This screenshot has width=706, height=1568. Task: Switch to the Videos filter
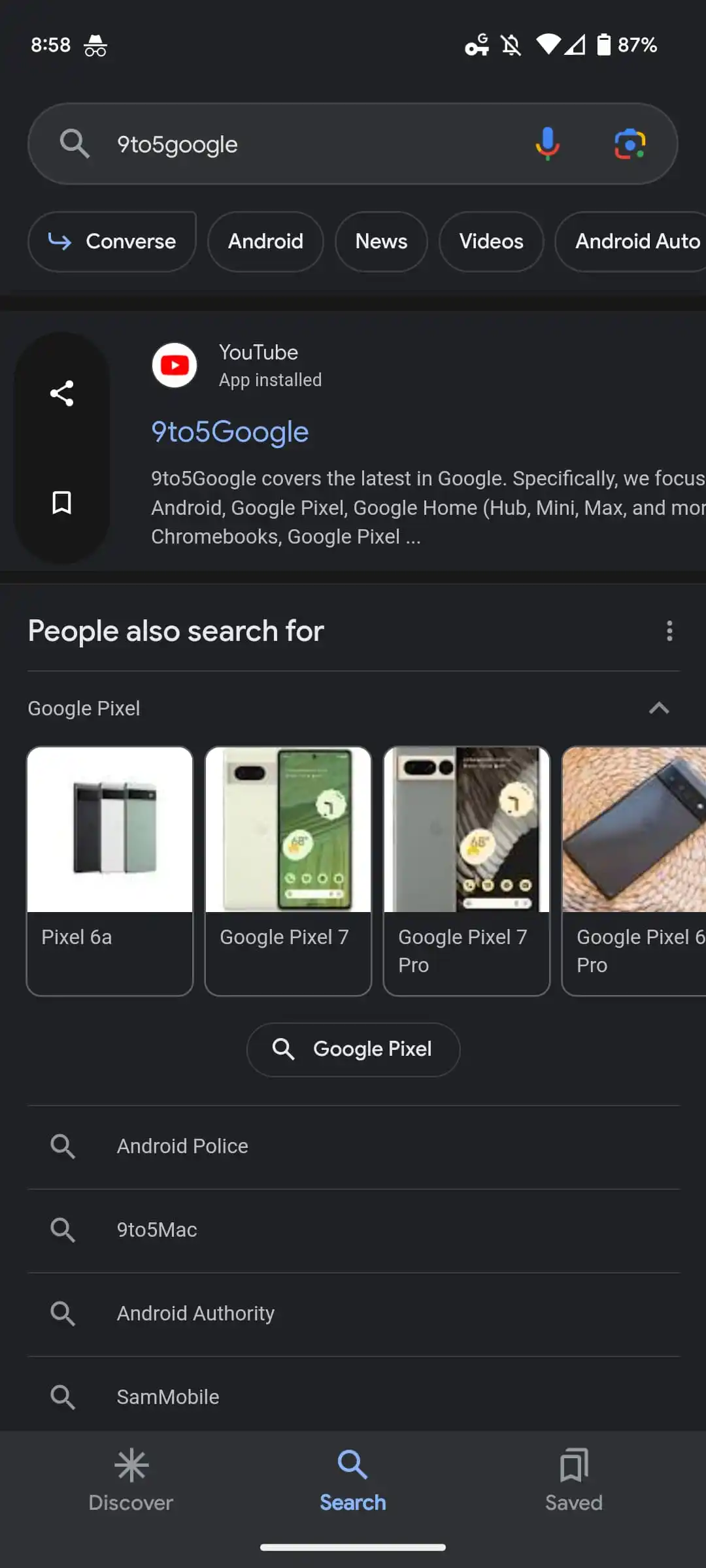coord(491,242)
